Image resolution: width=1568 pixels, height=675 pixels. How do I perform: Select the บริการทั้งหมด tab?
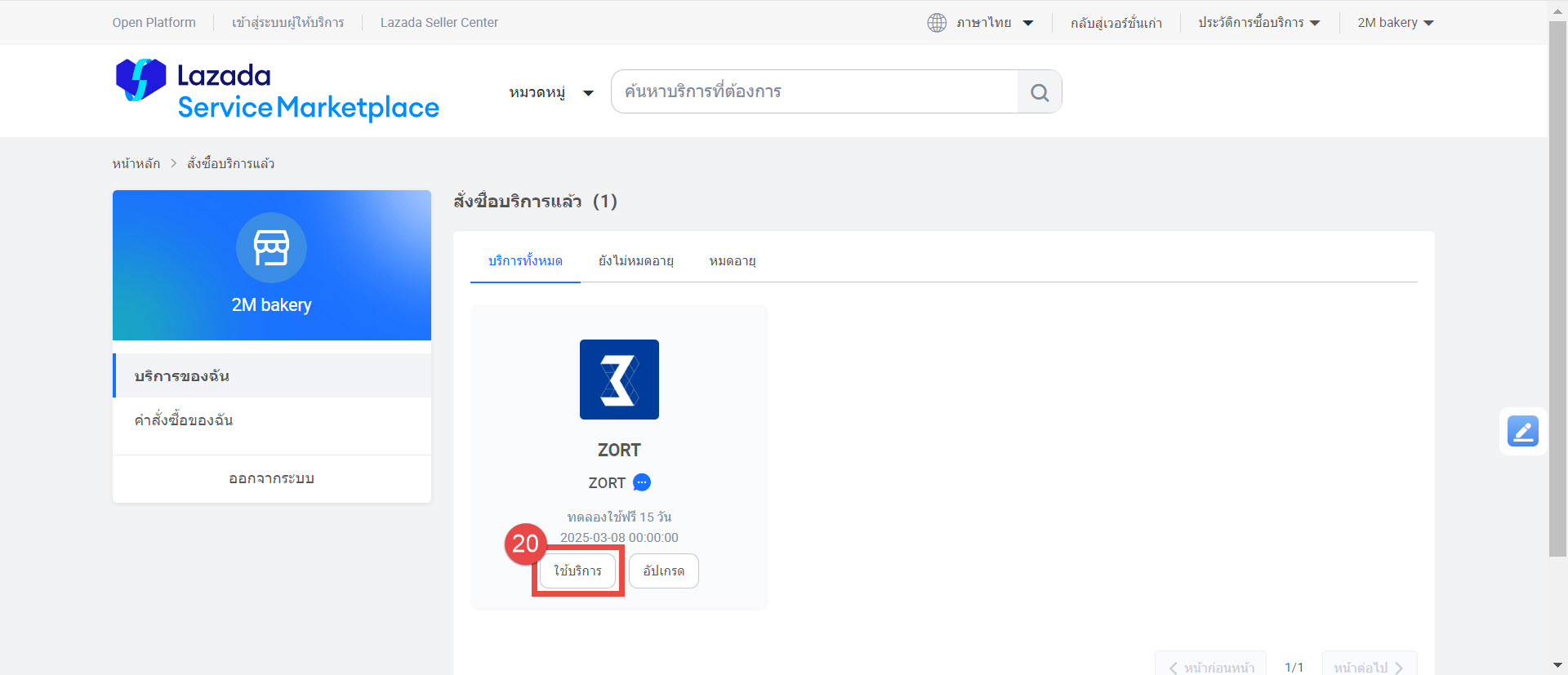(525, 261)
